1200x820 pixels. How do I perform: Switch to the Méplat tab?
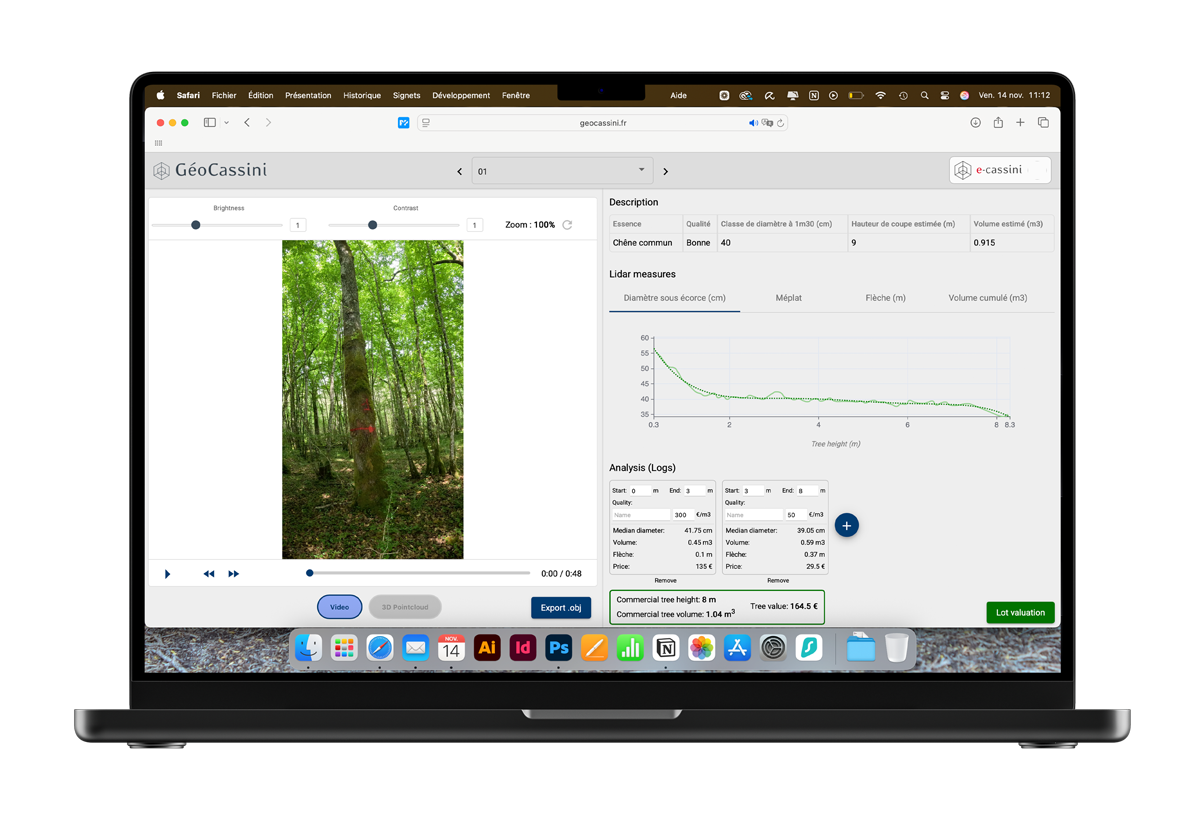789,297
